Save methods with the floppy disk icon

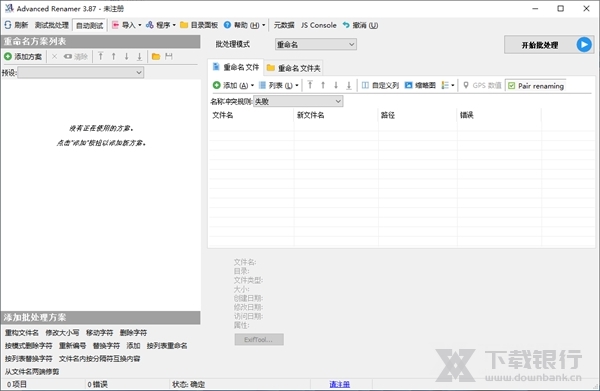click(169, 56)
